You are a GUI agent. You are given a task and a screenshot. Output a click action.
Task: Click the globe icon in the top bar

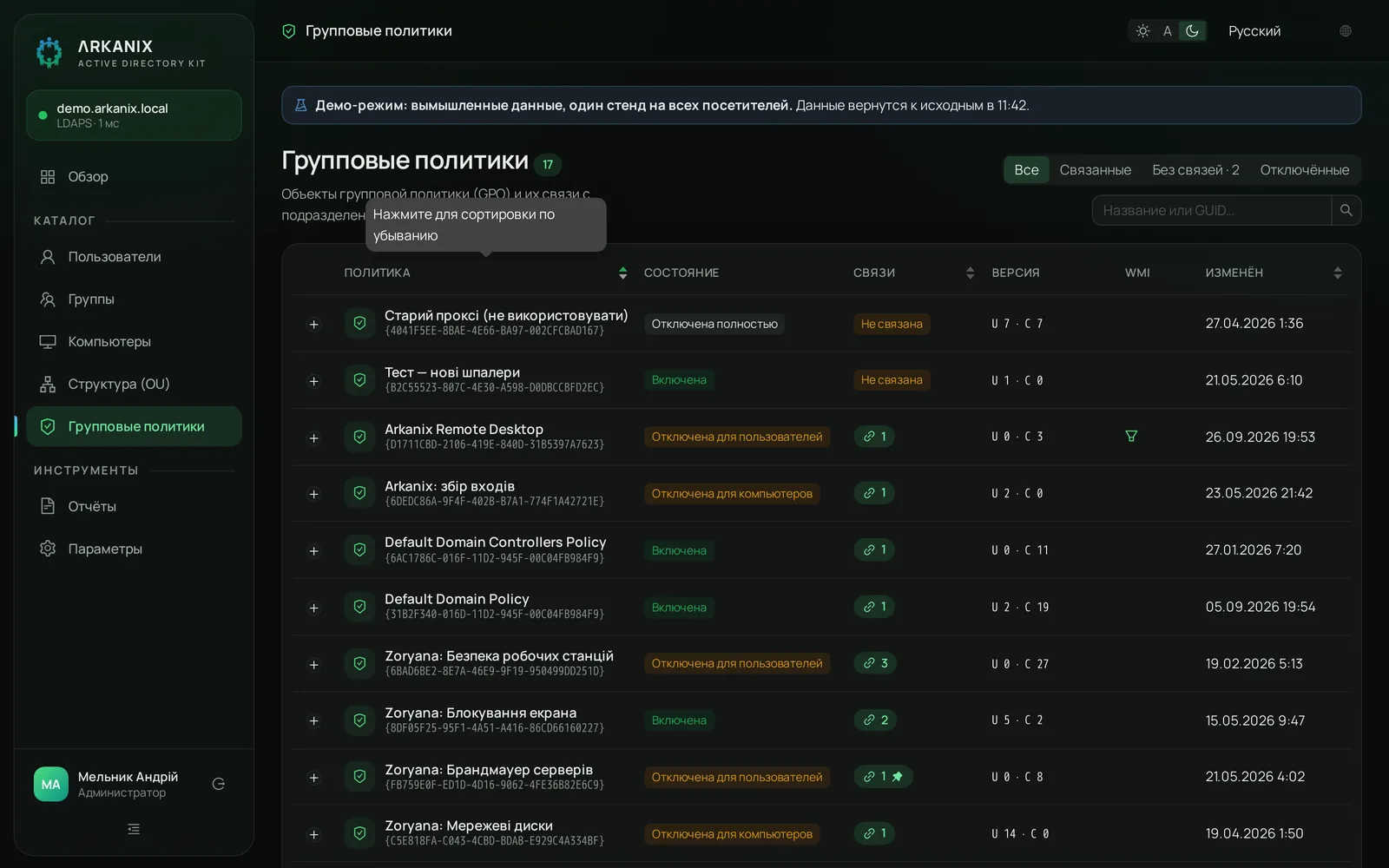pyautogui.click(x=1346, y=31)
